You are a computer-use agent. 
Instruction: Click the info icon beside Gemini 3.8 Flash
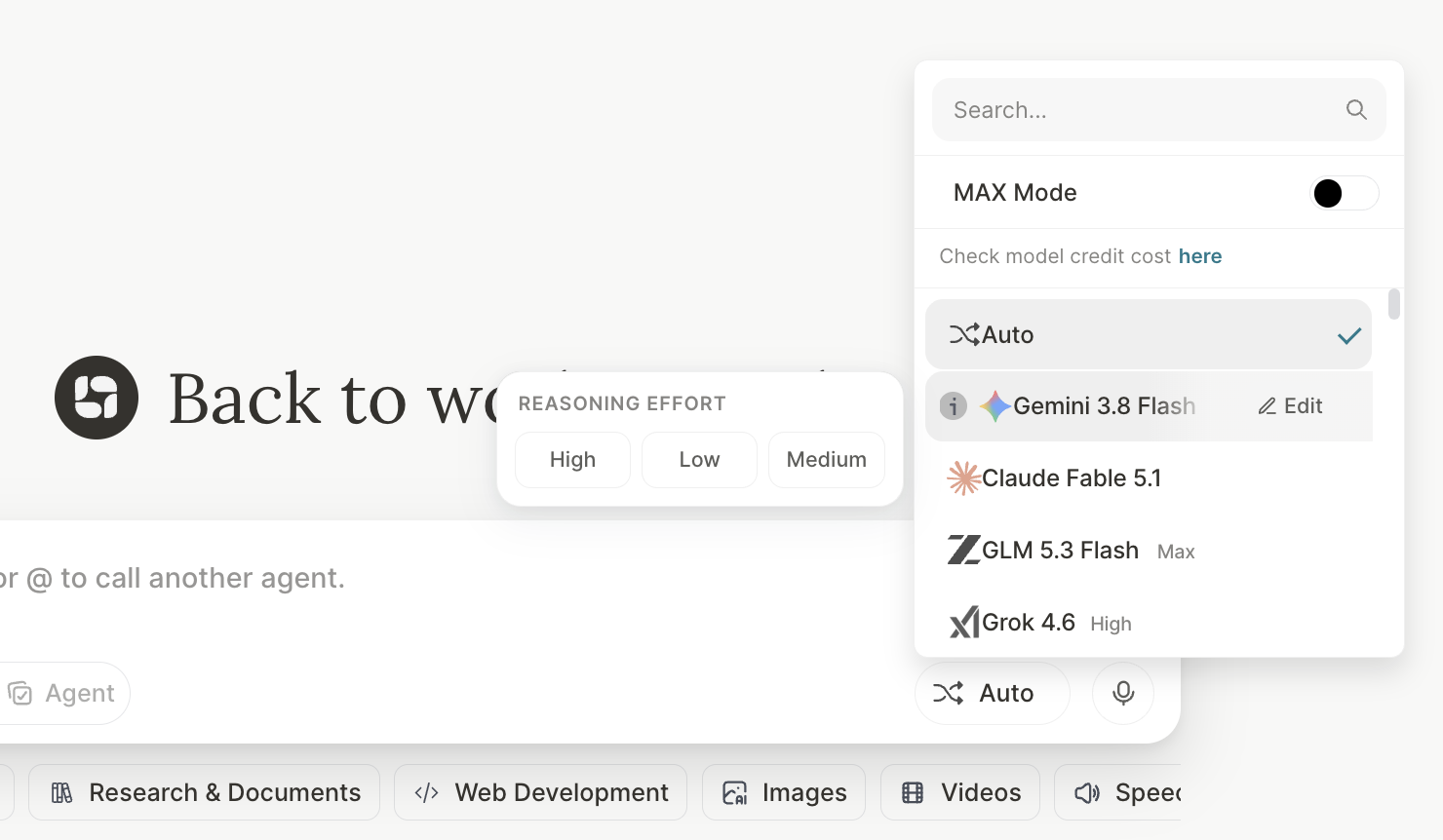coord(954,405)
